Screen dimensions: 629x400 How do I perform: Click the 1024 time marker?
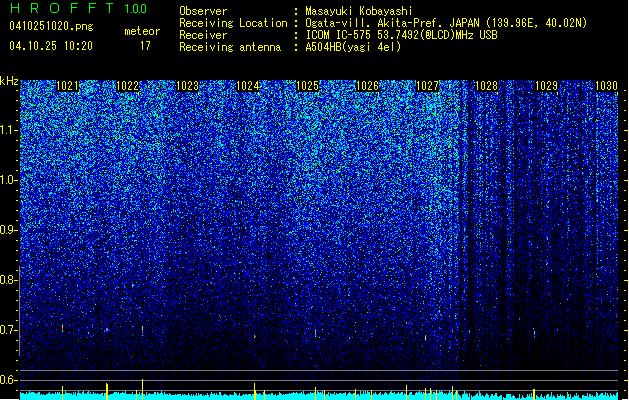tap(248, 86)
